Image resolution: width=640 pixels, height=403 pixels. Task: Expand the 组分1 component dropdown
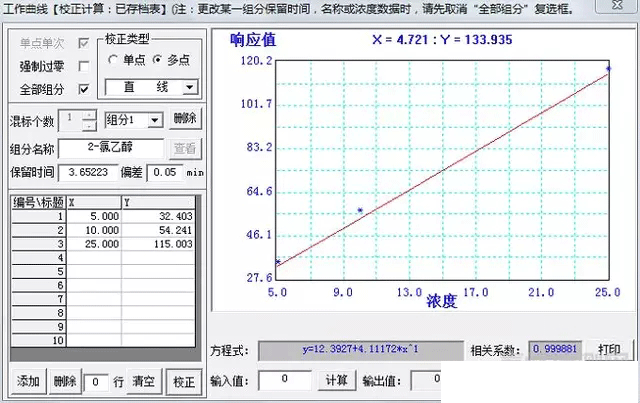(155, 119)
